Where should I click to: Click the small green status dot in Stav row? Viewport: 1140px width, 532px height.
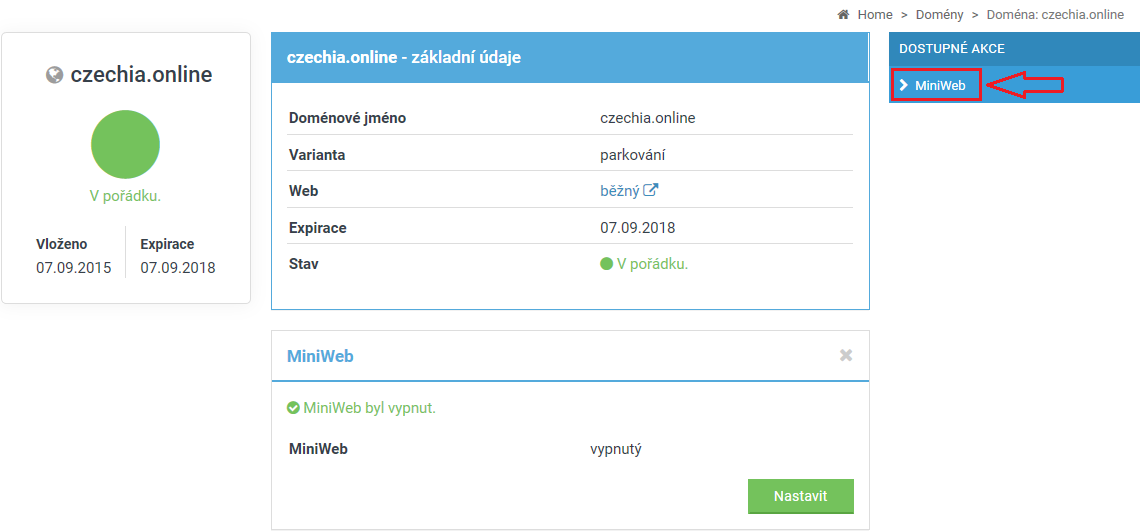606,265
